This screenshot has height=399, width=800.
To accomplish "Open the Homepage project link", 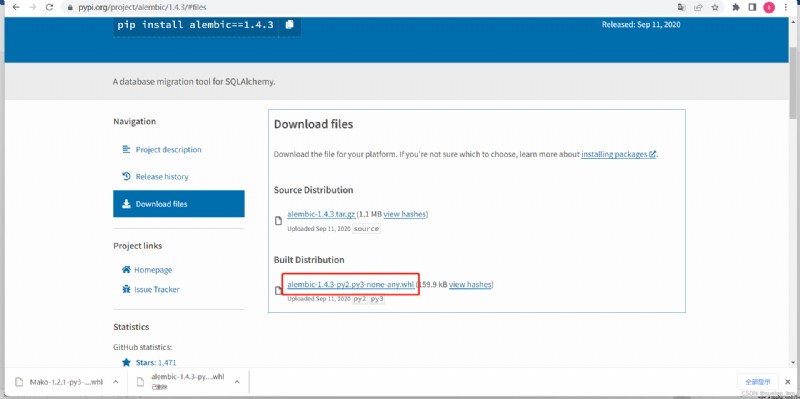I will tap(153, 270).
